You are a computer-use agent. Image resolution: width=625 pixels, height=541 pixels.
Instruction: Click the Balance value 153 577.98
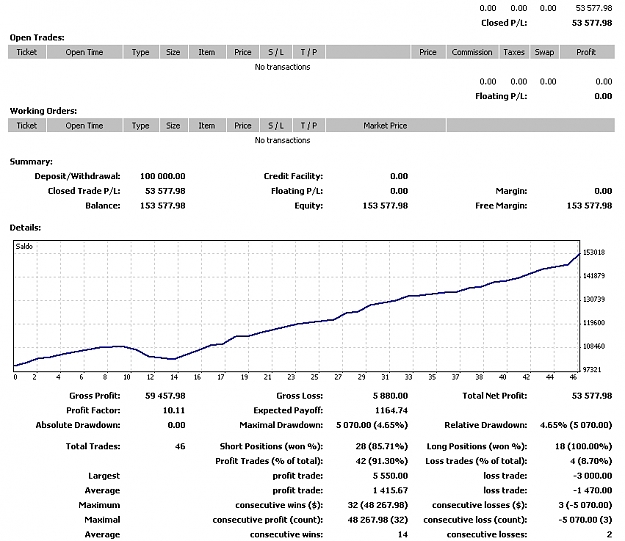(163, 206)
